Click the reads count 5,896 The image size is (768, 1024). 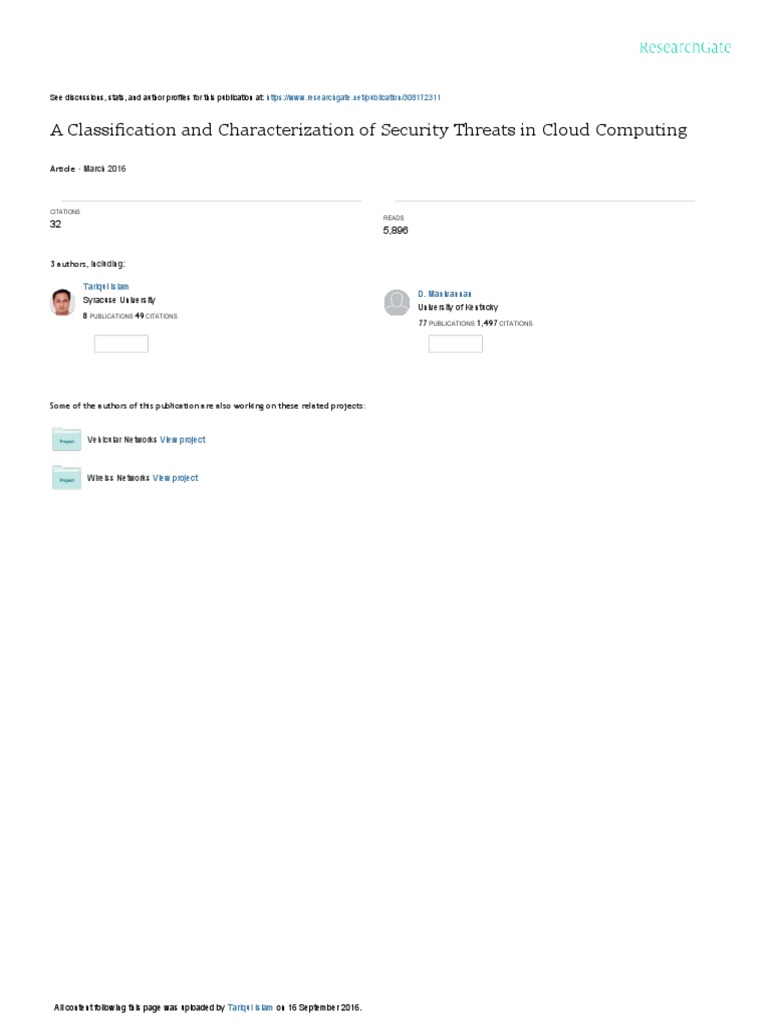pyautogui.click(x=396, y=230)
